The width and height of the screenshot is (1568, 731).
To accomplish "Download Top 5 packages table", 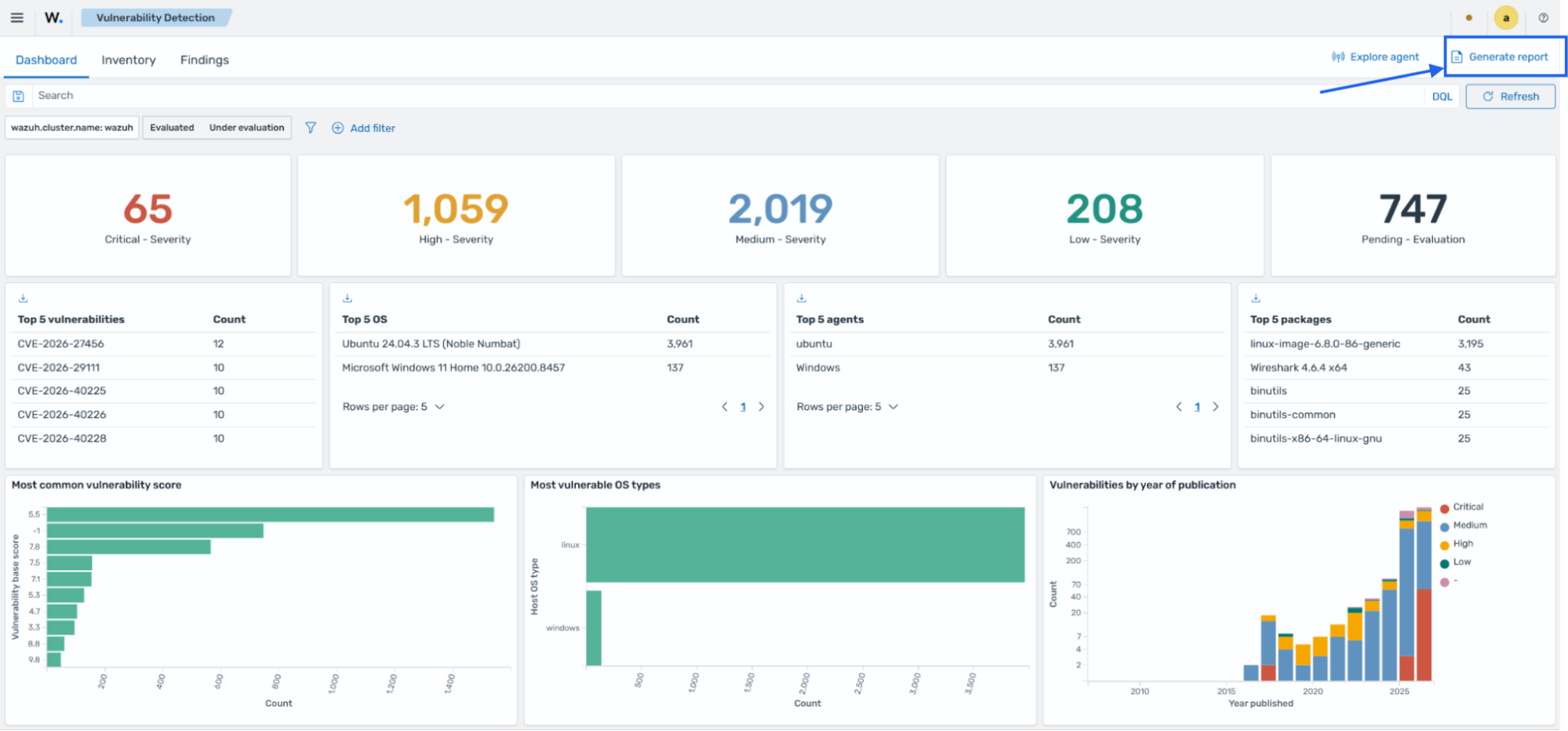I will [1256, 298].
